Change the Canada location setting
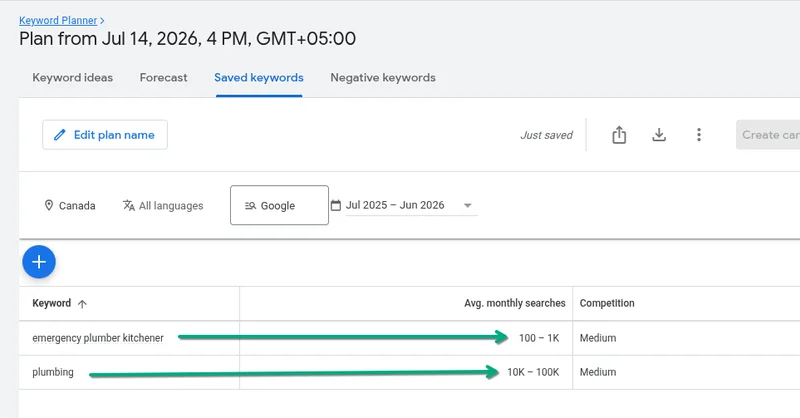Viewport: 800px width, 418px height. pos(70,206)
